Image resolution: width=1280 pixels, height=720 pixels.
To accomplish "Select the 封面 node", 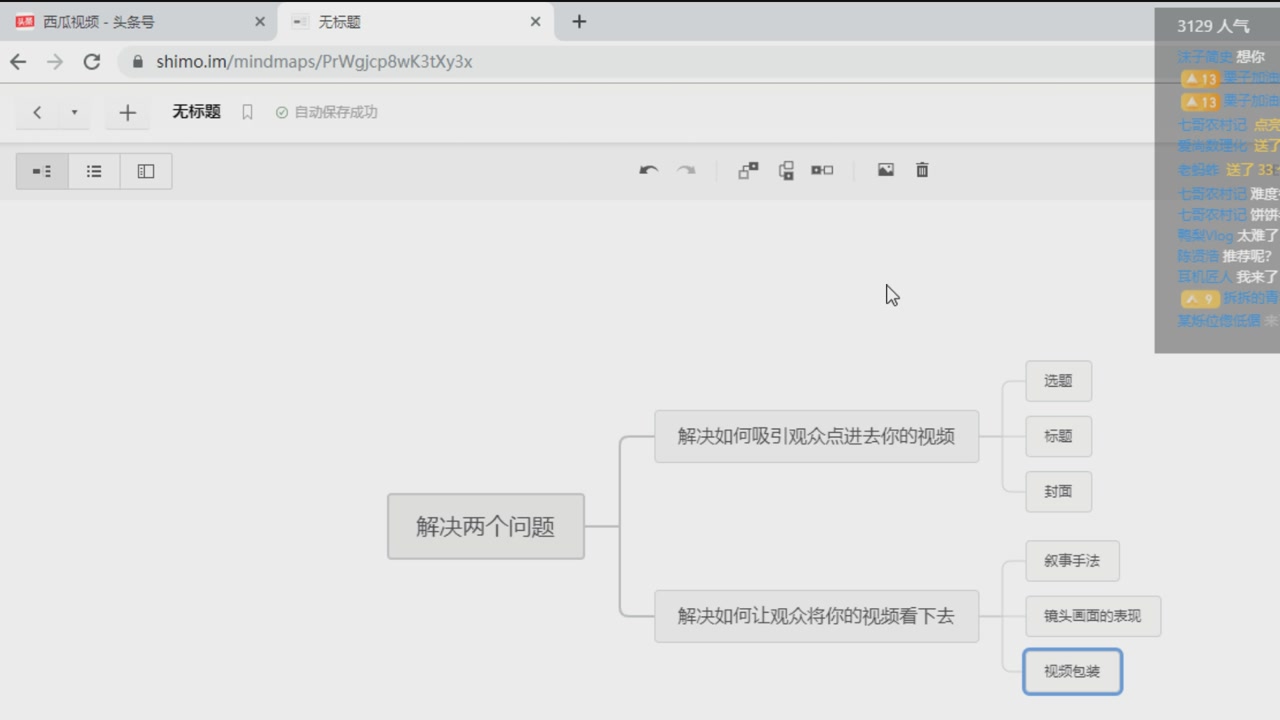I will tap(1058, 491).
